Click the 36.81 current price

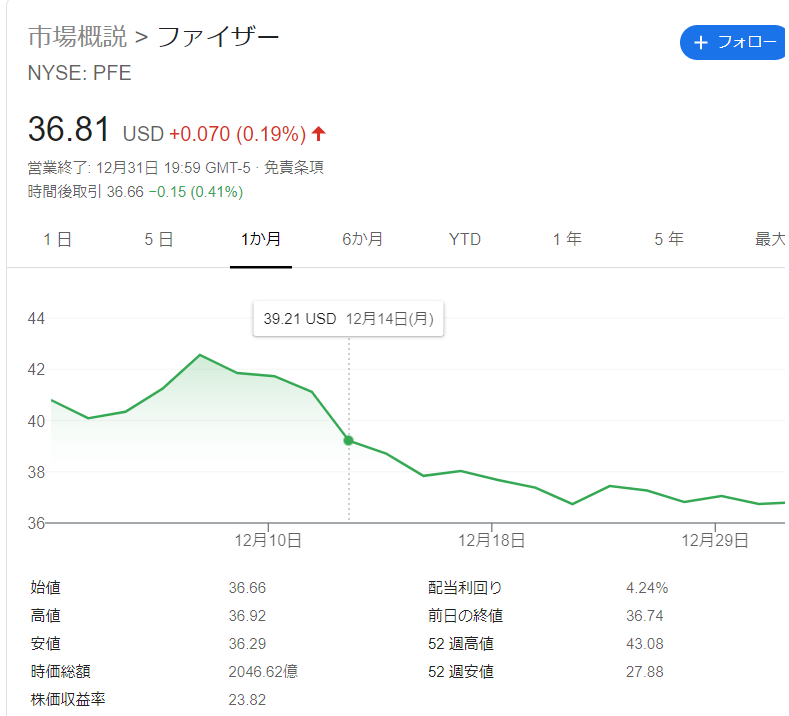(x=68, y=129)
